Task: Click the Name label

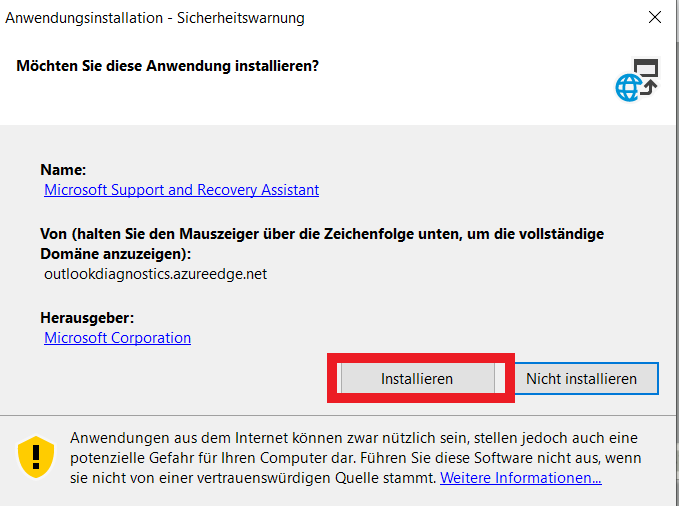Action: point(63,169)
